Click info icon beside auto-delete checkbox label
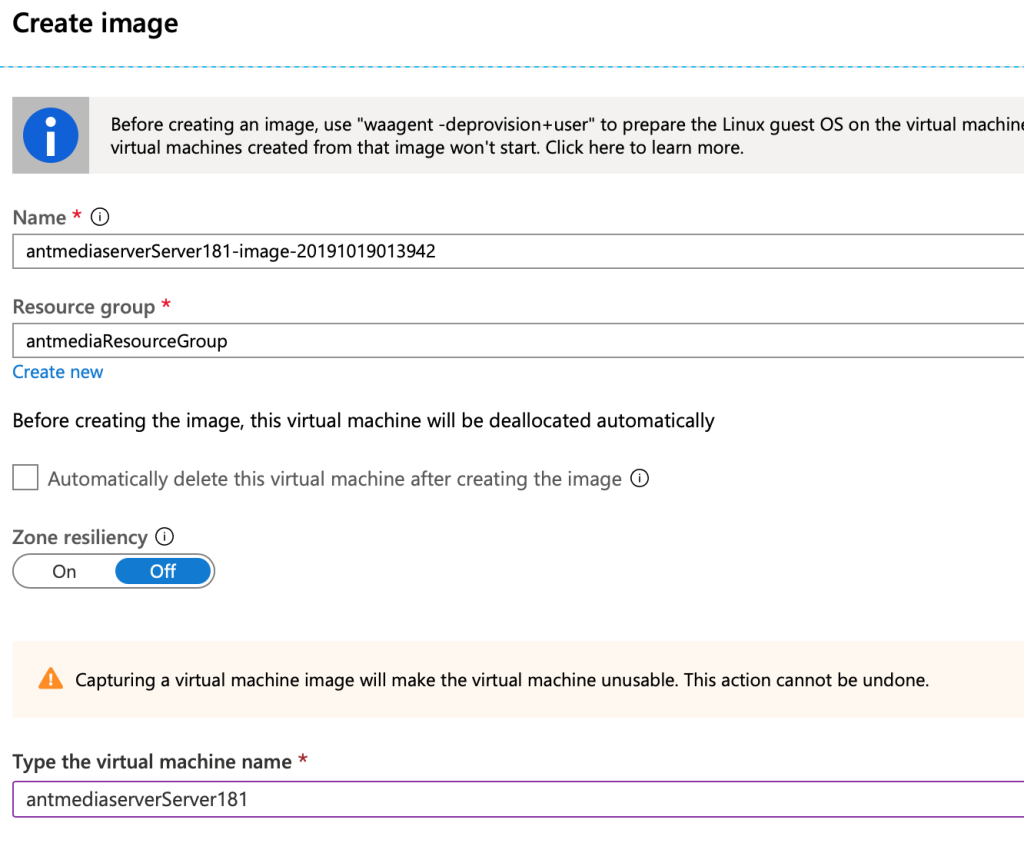Screen dimensions: 1024x853 click(x=639, y=479)
